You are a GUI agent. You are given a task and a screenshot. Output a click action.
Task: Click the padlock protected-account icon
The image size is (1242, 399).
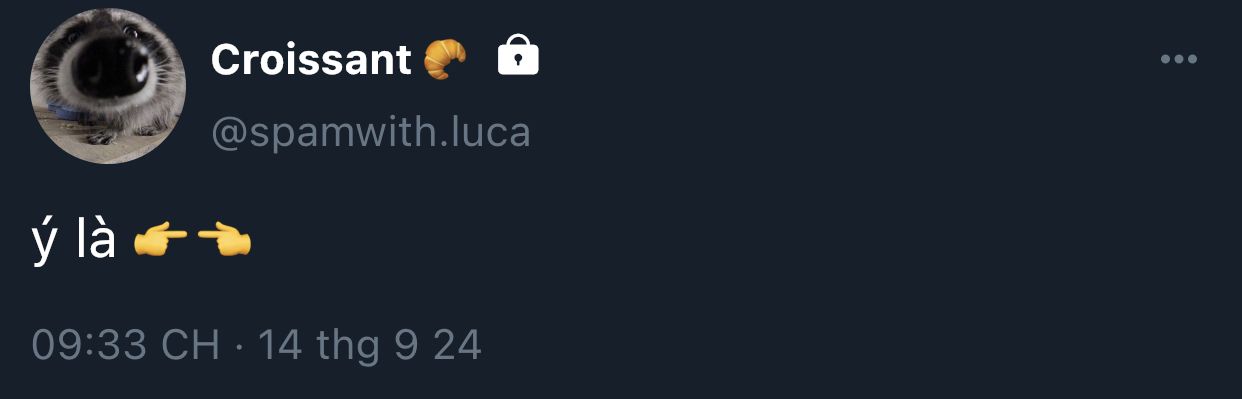(x=518, y=57)
